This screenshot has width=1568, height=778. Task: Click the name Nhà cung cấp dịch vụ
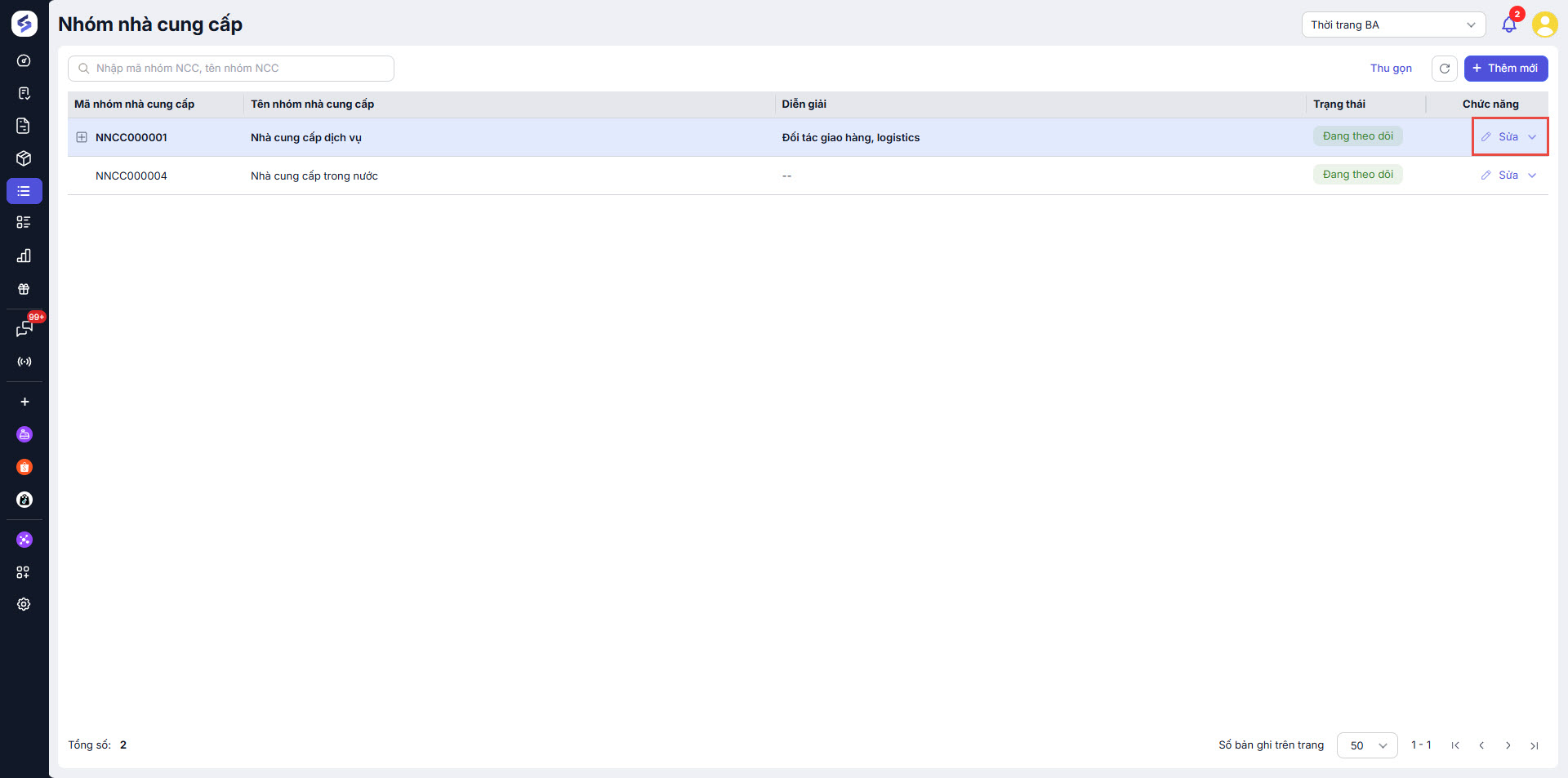click(x=306, y=137)
